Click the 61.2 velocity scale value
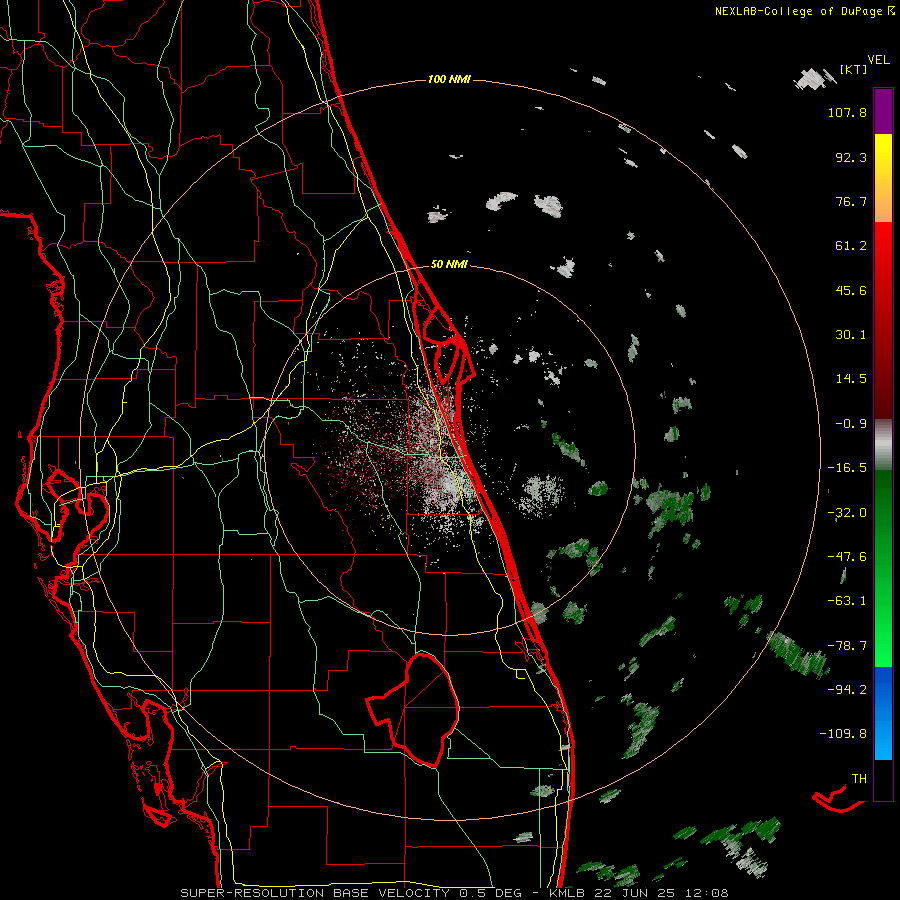The width and height of the screenshot is (900, 900). [x=851, y=246]
